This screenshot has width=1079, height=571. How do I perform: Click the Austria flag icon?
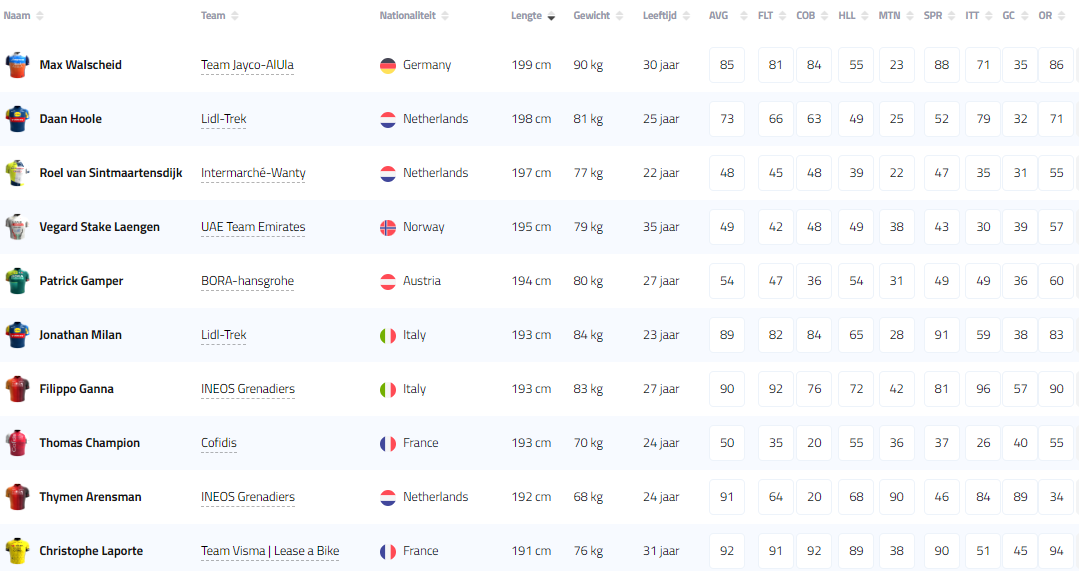click(388, 281)
